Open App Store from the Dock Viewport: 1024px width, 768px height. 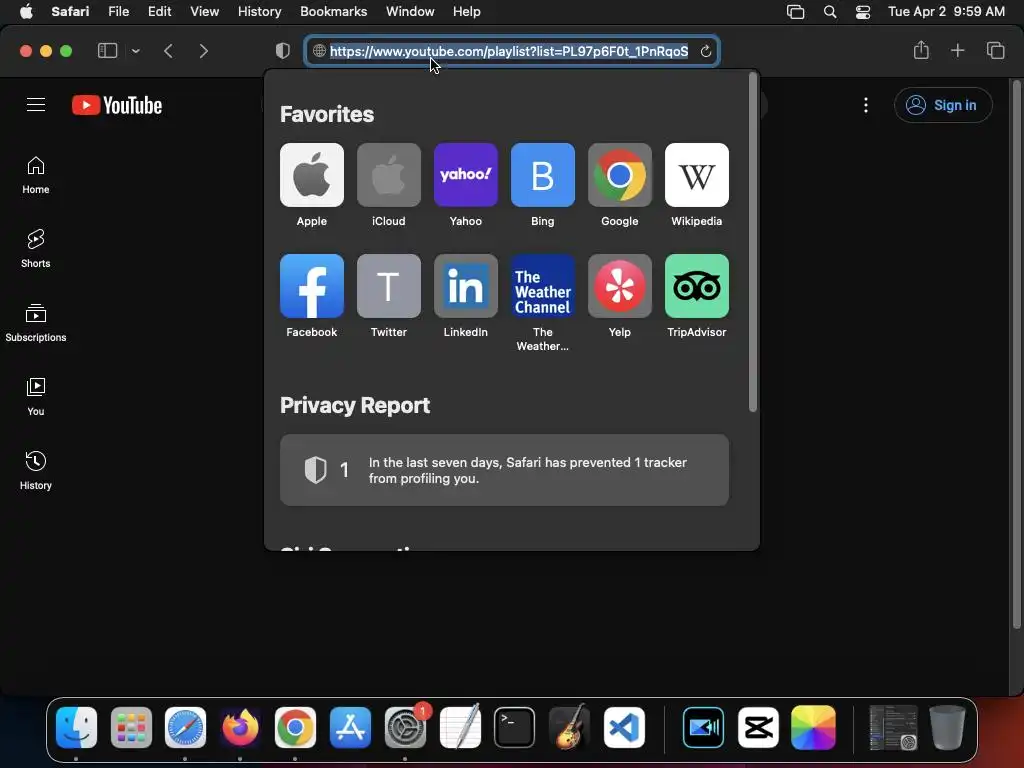(350, 727)
